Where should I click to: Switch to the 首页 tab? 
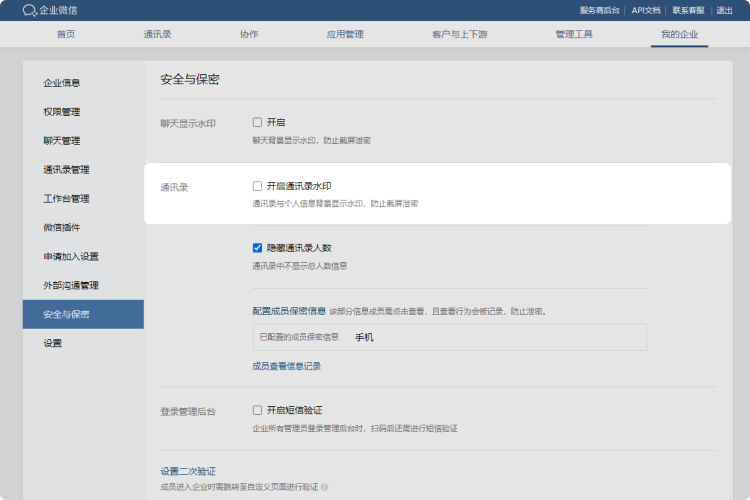(x=66, y=34)
